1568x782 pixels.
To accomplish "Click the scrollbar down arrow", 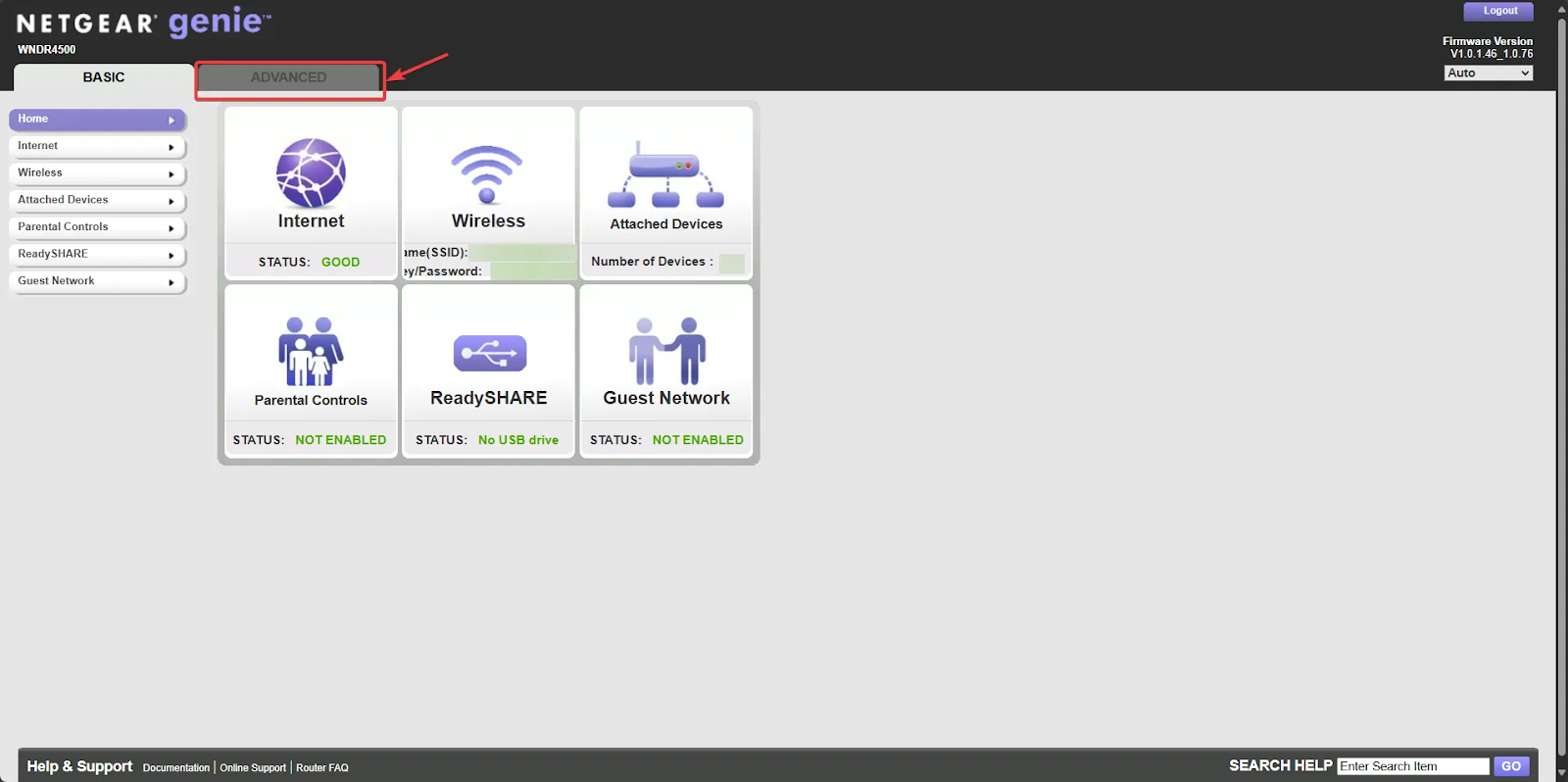I will click(x=1561, y=773).
